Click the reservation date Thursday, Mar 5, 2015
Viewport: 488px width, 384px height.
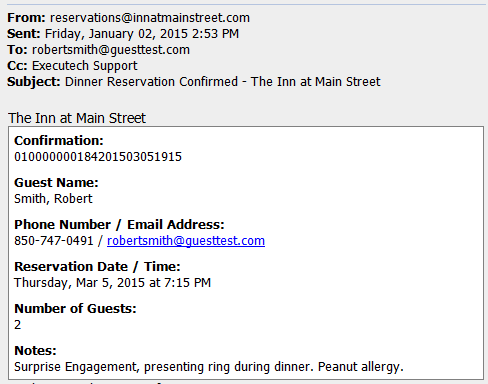coord(80,283)
